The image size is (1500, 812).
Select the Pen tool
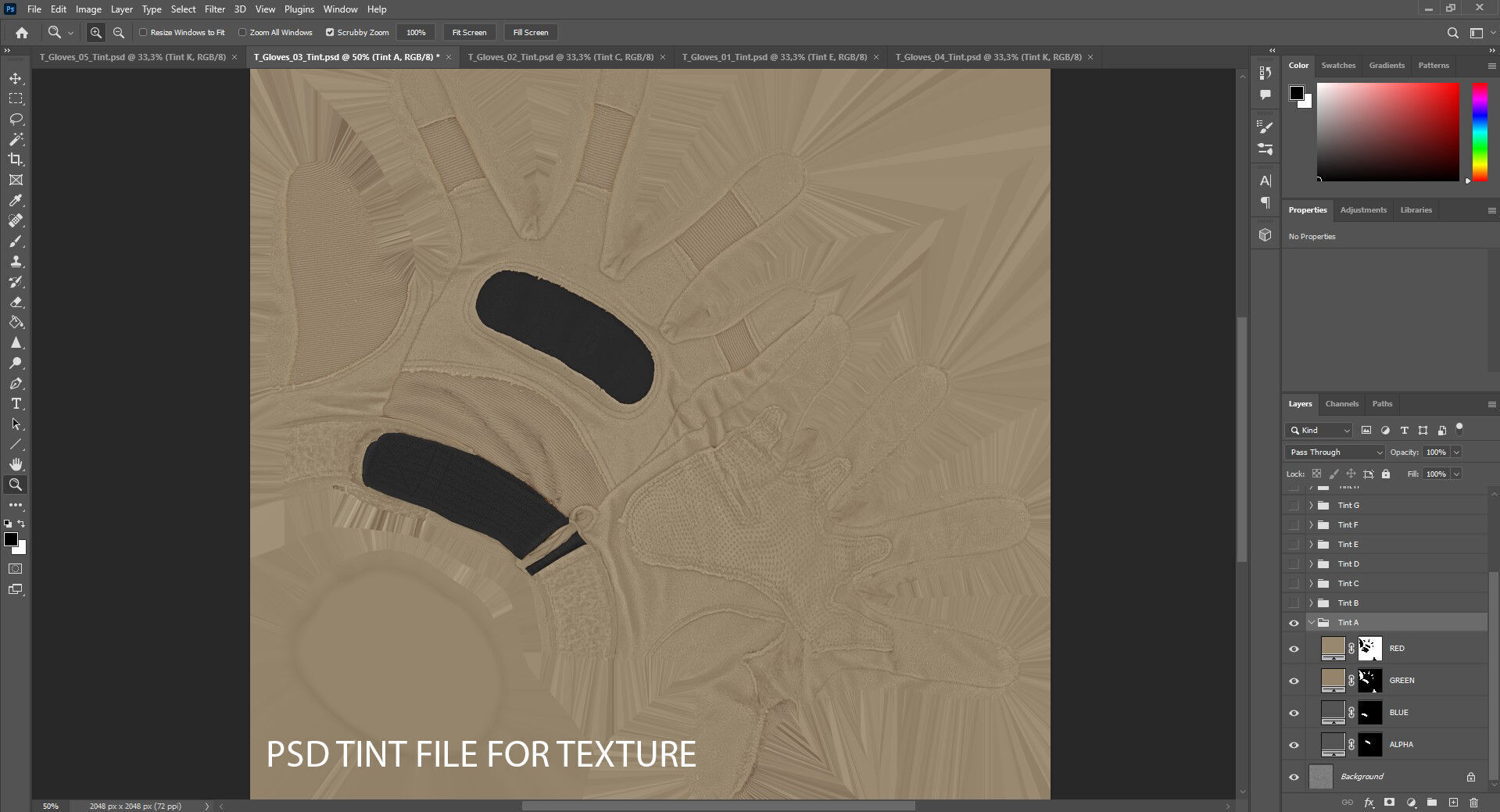coord(16,383)
